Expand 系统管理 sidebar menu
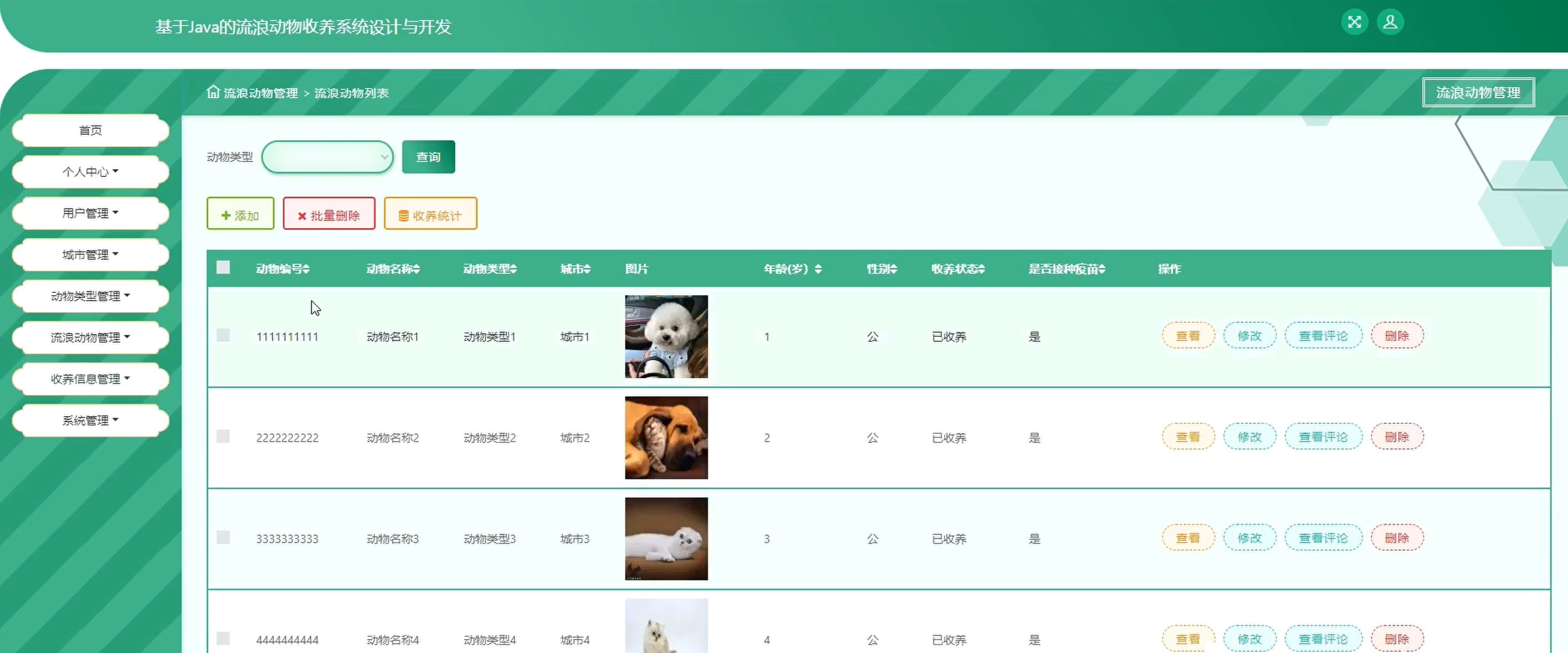 90,420
